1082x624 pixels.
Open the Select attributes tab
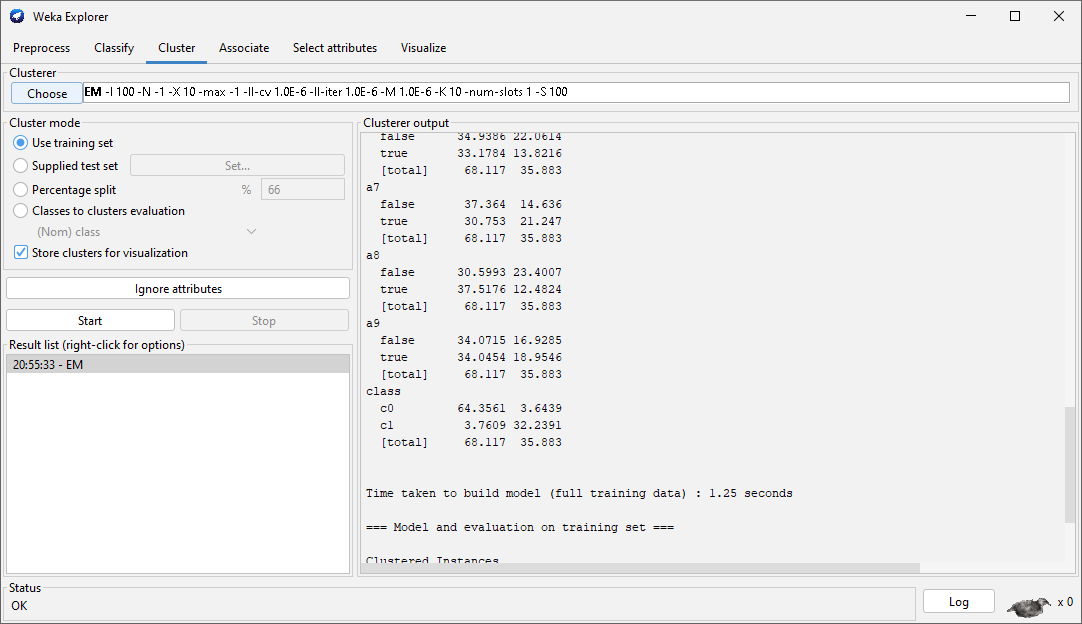(x=335, y=48)
